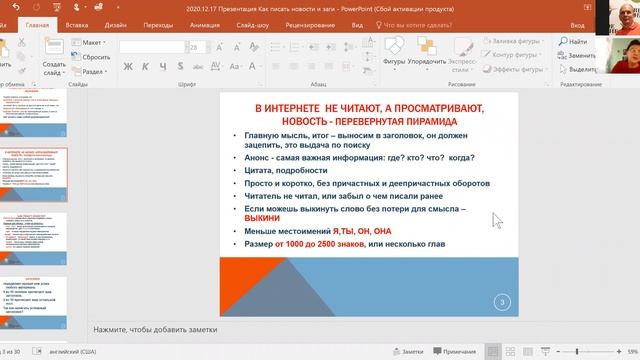This screenshot has height=360, width=640.
Task: Open the Анимация (Animations) tab
Action: pyautogui.click(x=205, y=25)
